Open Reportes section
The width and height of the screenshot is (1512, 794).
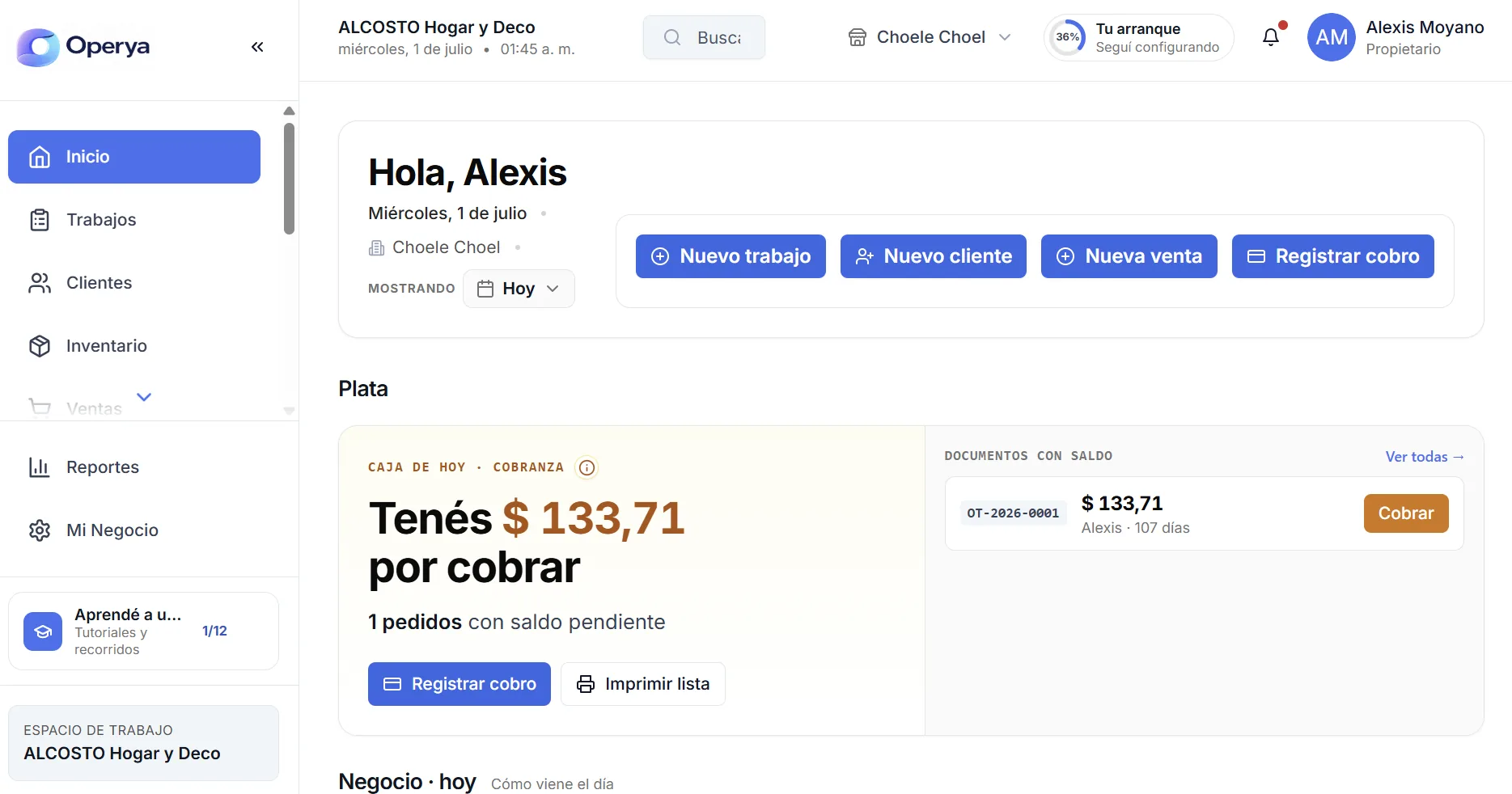coord(134,467)
